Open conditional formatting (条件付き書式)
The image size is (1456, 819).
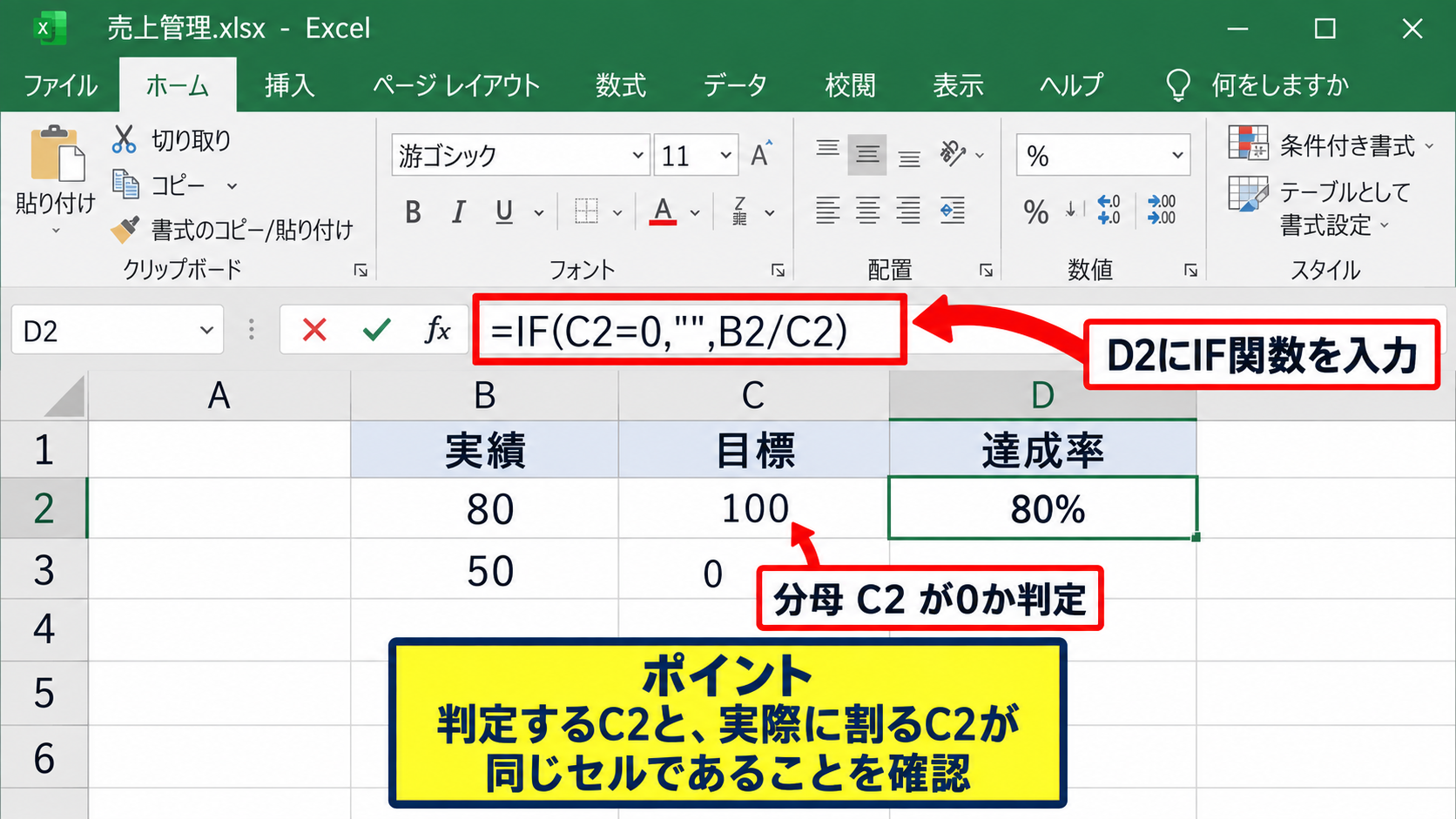pyautogui.click(x=1329, y=144)
